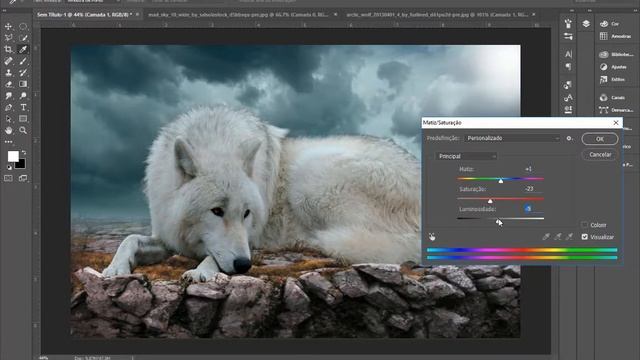Select the Quick Selection tool
640x360 pixels.
[x=23, y=38]
